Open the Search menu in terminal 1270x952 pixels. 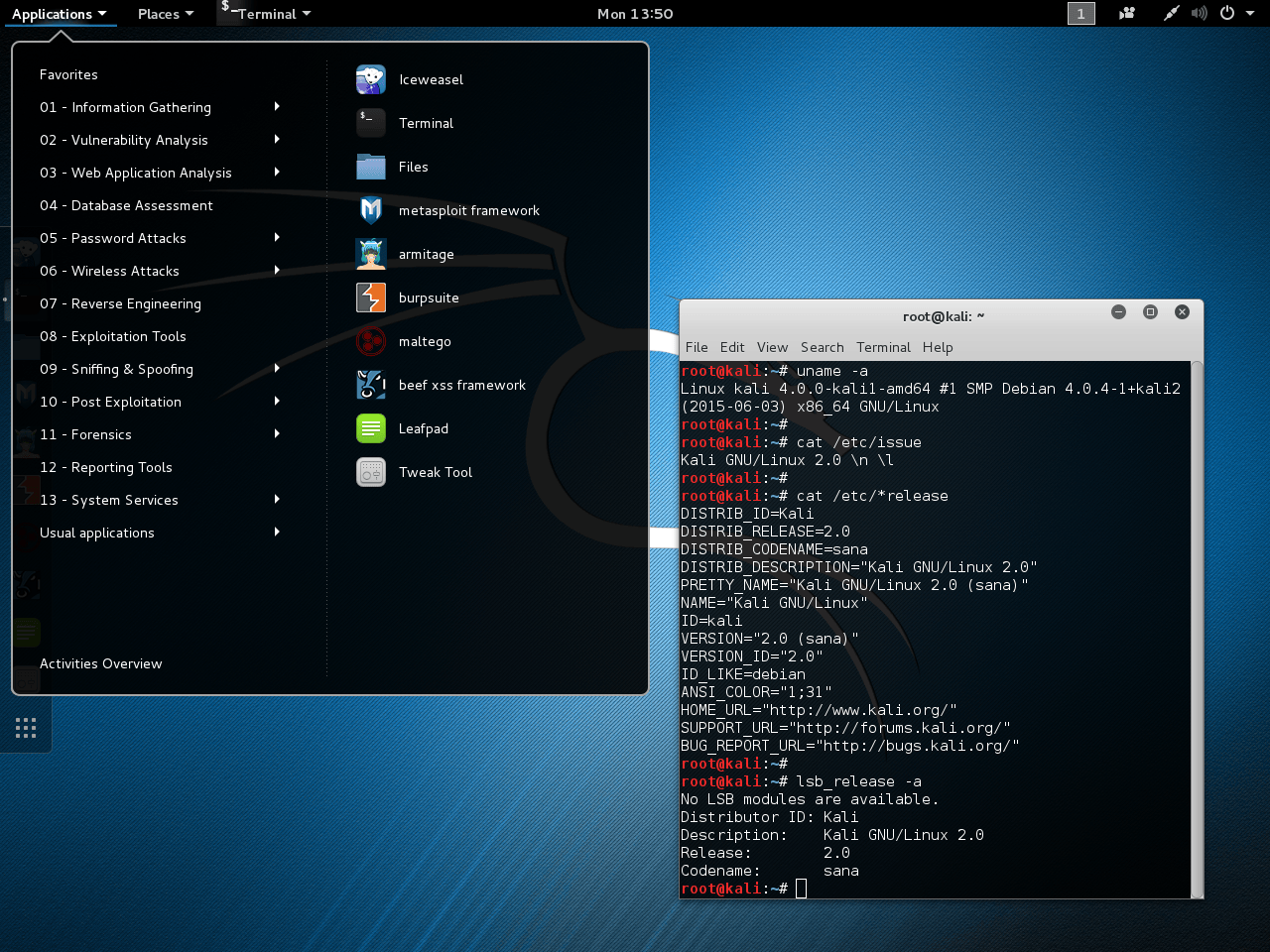point(822,347)
